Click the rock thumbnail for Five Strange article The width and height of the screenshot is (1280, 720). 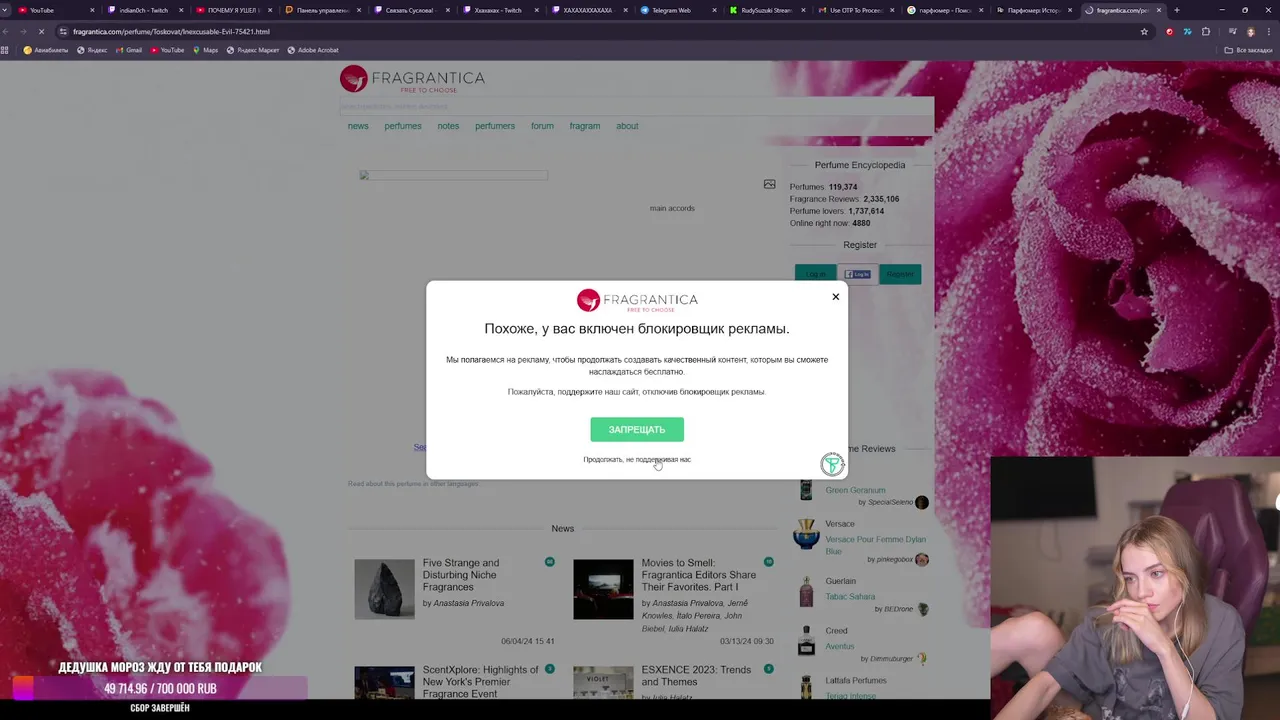[384, 589]
